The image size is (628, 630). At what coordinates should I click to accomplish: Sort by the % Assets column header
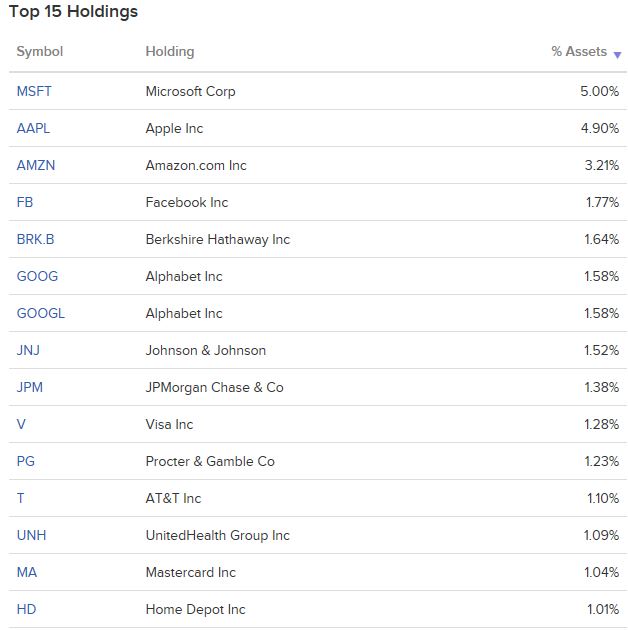pyautogui.click(x=579, y=51)
